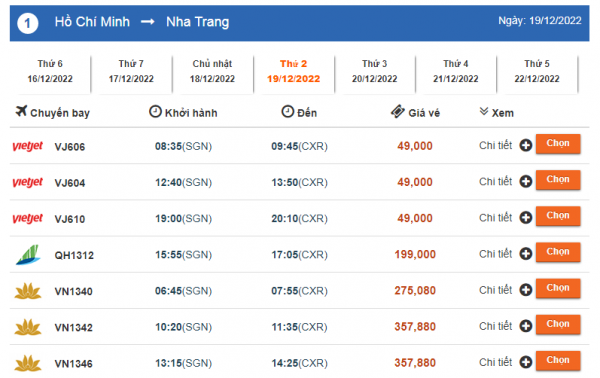Expand details plus icon for flight VN1342
600x378 pixels.
tap(526, 326)
